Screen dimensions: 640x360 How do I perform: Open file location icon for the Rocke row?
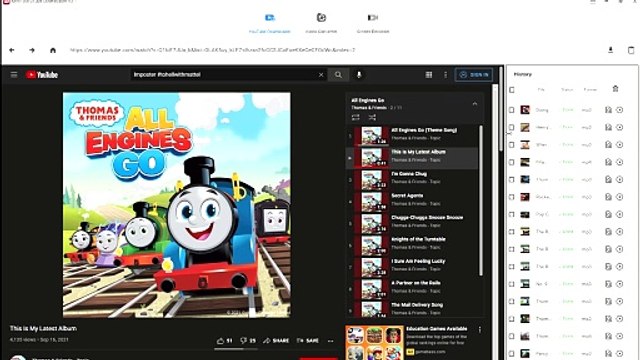[x=608, y=197]
